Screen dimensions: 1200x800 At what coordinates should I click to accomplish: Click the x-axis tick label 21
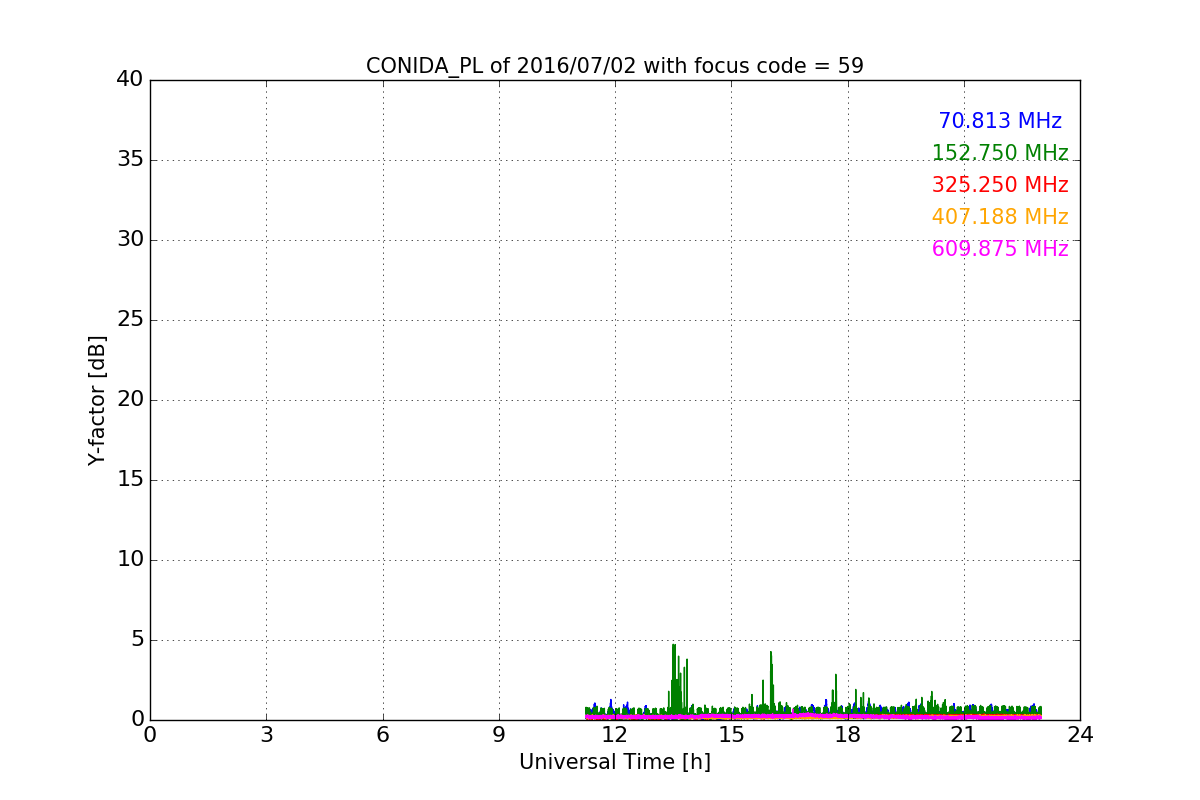click(963, 735)
